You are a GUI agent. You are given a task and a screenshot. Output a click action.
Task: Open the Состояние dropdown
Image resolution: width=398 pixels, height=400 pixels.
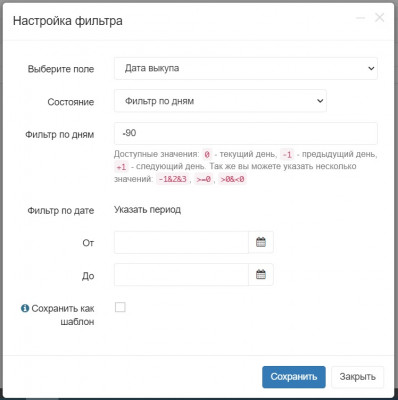click(x=220, y=101)
